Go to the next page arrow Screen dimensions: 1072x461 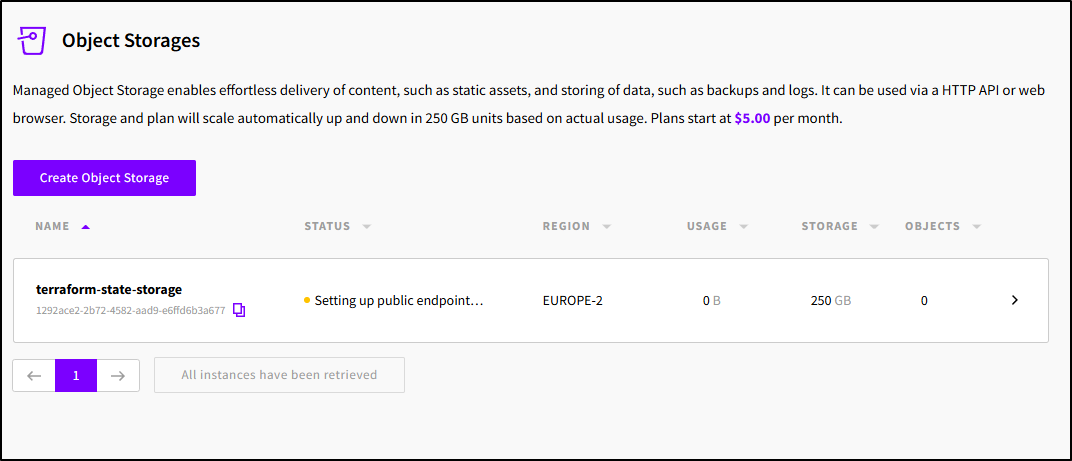coord(118,375)
